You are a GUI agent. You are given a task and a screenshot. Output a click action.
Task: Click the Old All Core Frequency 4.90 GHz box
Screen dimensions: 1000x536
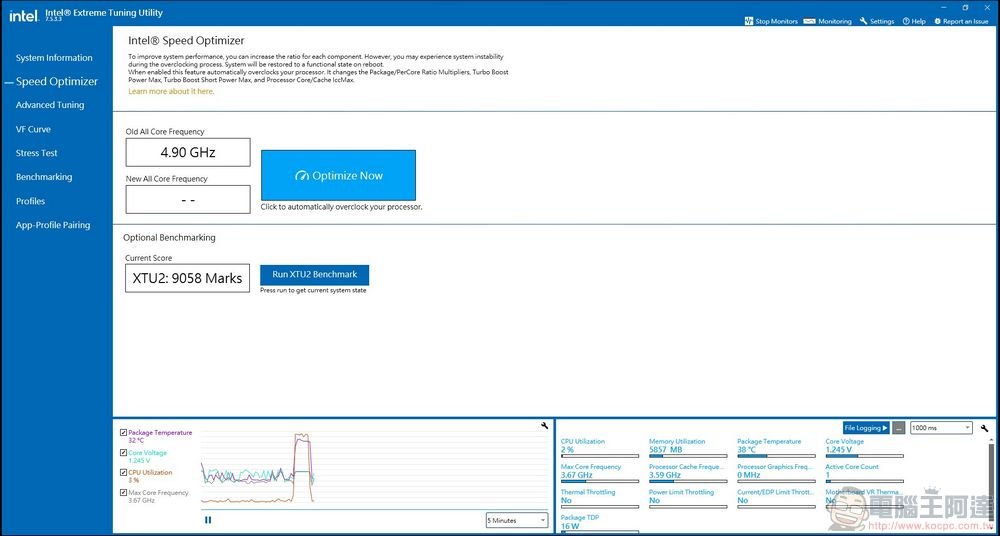188,153
